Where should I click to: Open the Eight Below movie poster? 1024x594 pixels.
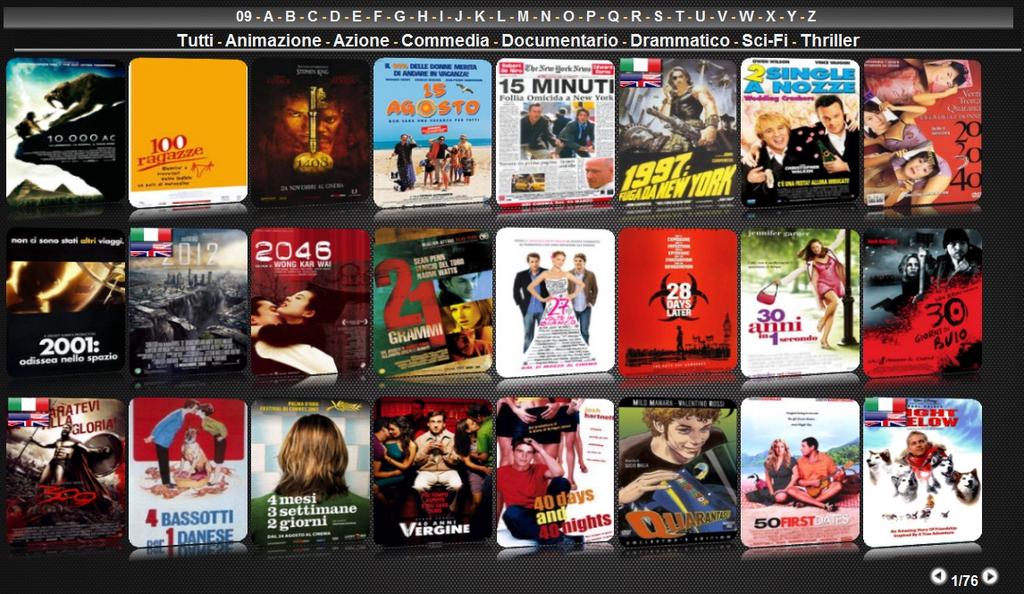(922, 472)
